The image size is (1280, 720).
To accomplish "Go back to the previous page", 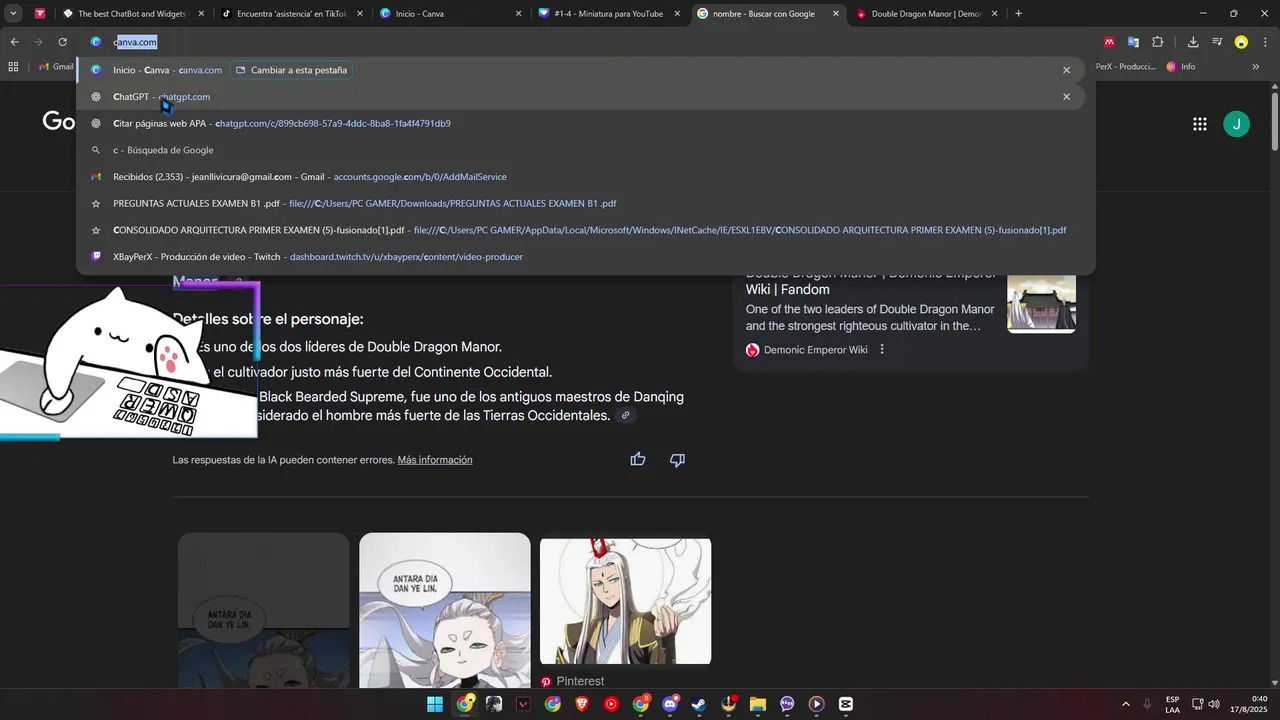I will tap(15, 42).
